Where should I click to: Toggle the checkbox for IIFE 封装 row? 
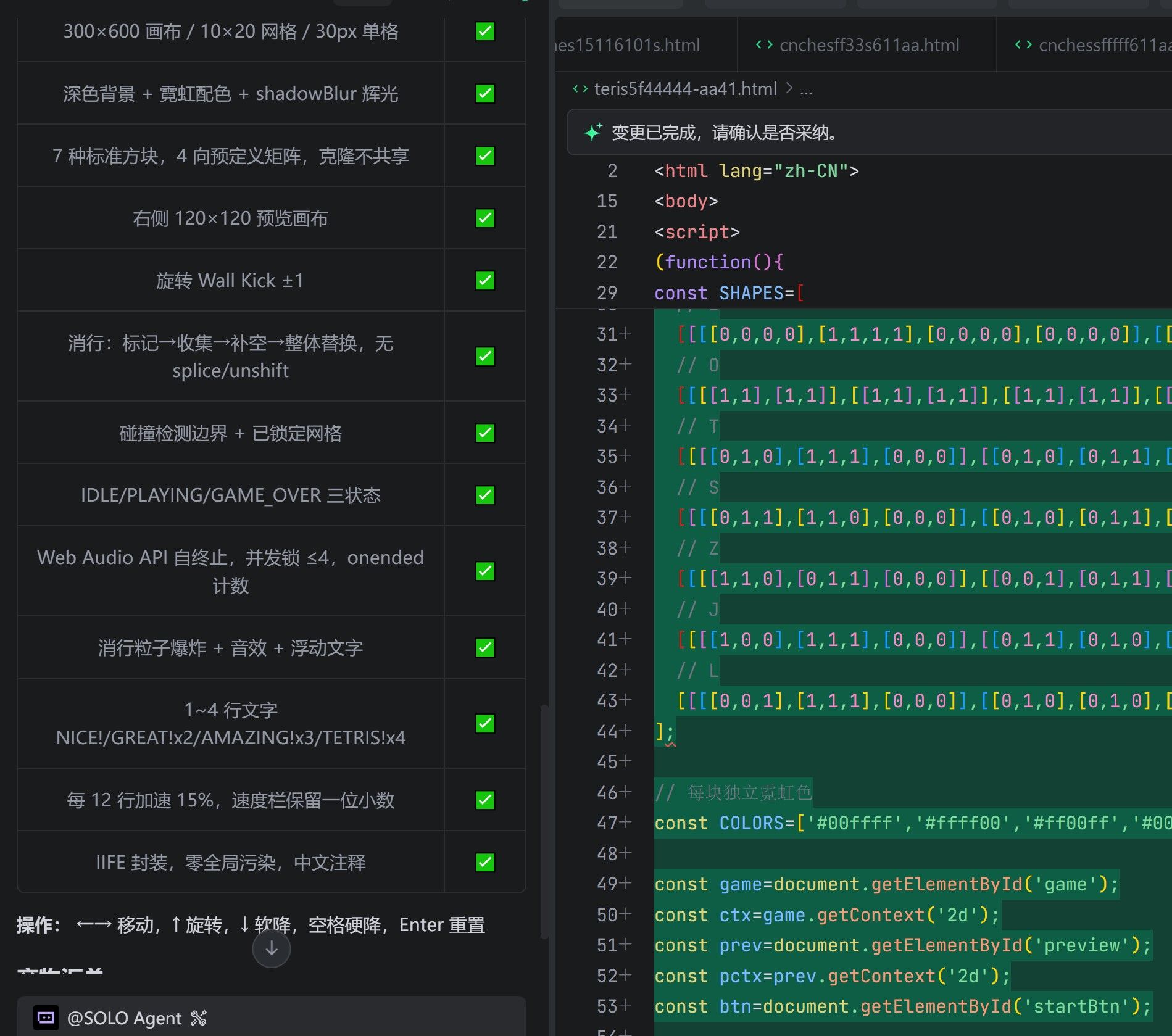485,862
